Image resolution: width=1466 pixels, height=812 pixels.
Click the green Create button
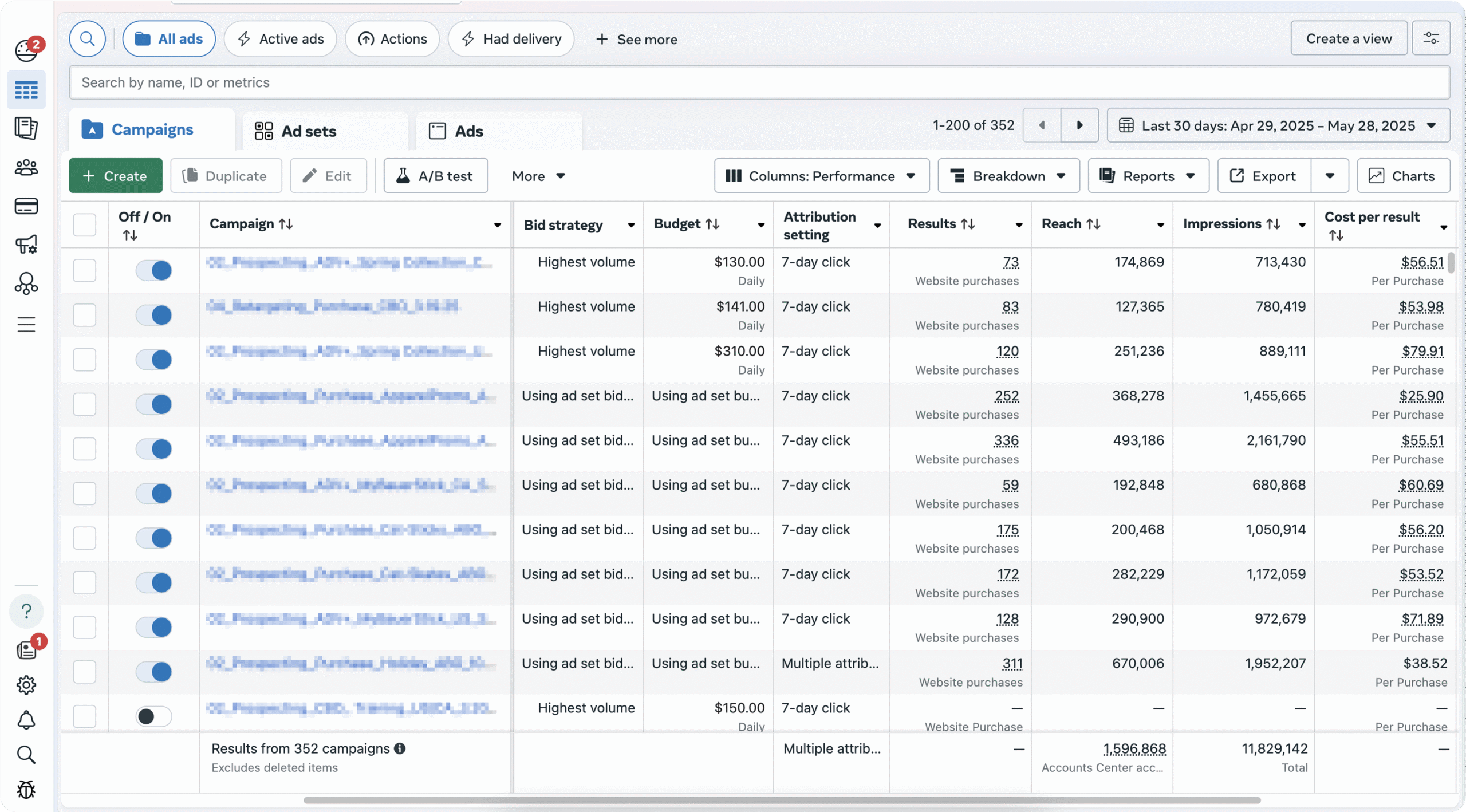116,176
